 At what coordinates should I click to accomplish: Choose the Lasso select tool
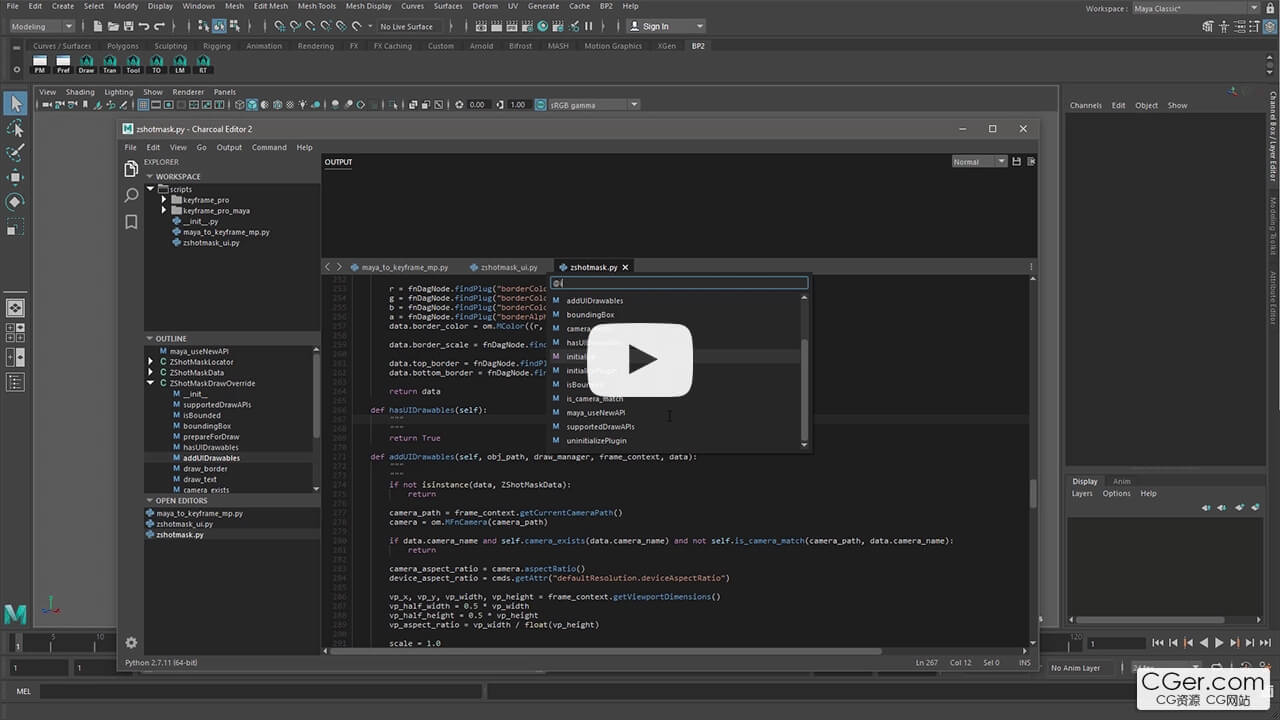15,129
